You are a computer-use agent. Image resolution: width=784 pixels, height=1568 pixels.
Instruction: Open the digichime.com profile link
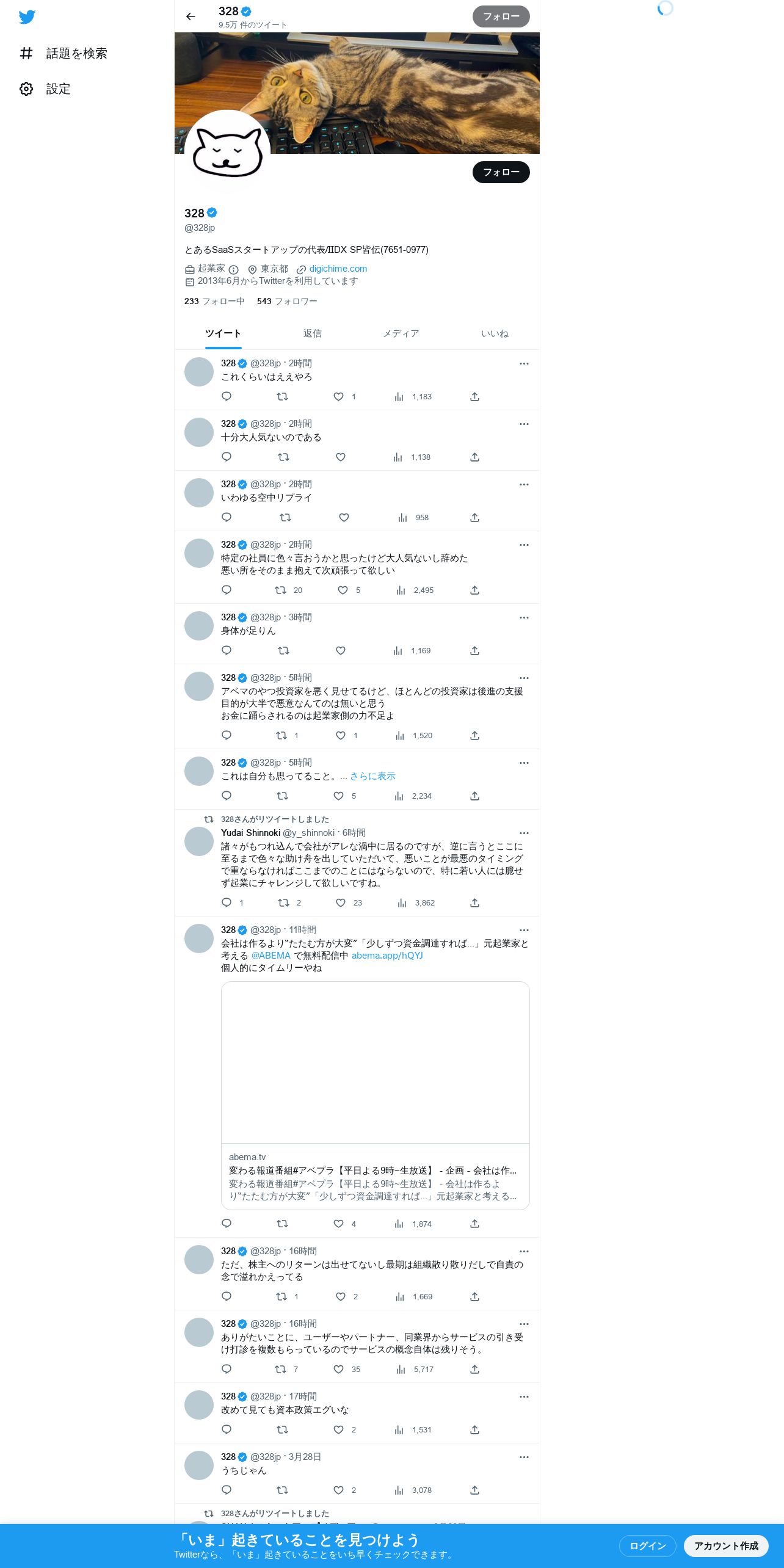point(338,269)
